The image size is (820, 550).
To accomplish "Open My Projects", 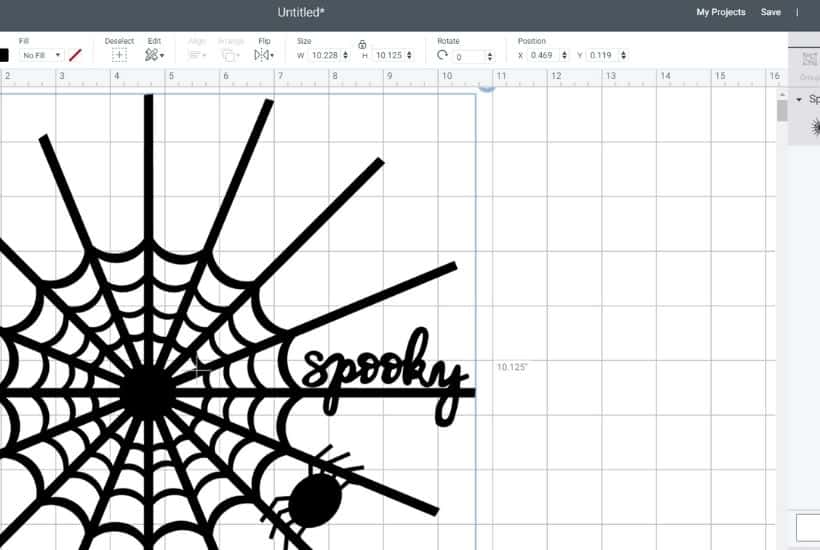I will point(721,12).
